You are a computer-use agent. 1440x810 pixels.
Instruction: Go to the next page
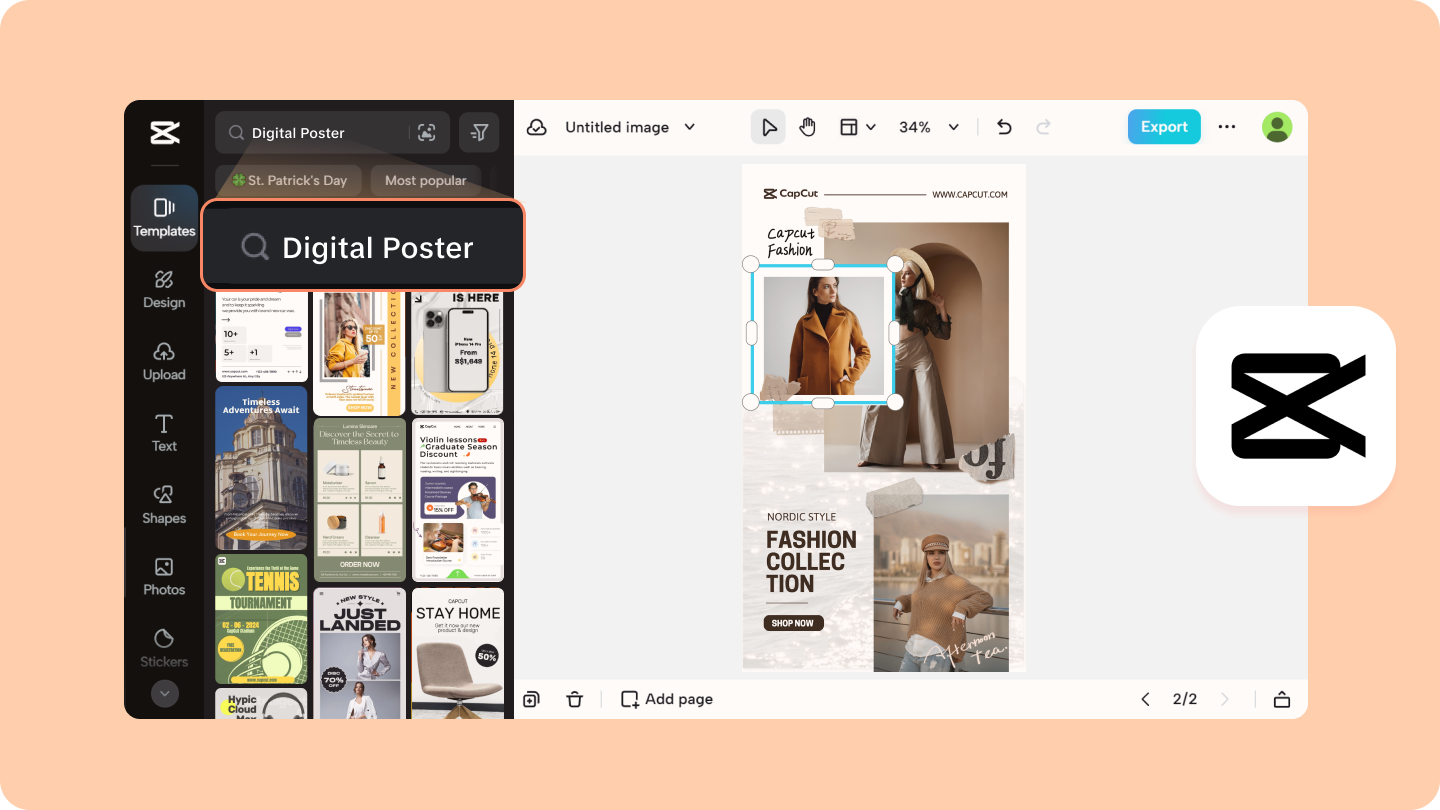point(1225,699)
